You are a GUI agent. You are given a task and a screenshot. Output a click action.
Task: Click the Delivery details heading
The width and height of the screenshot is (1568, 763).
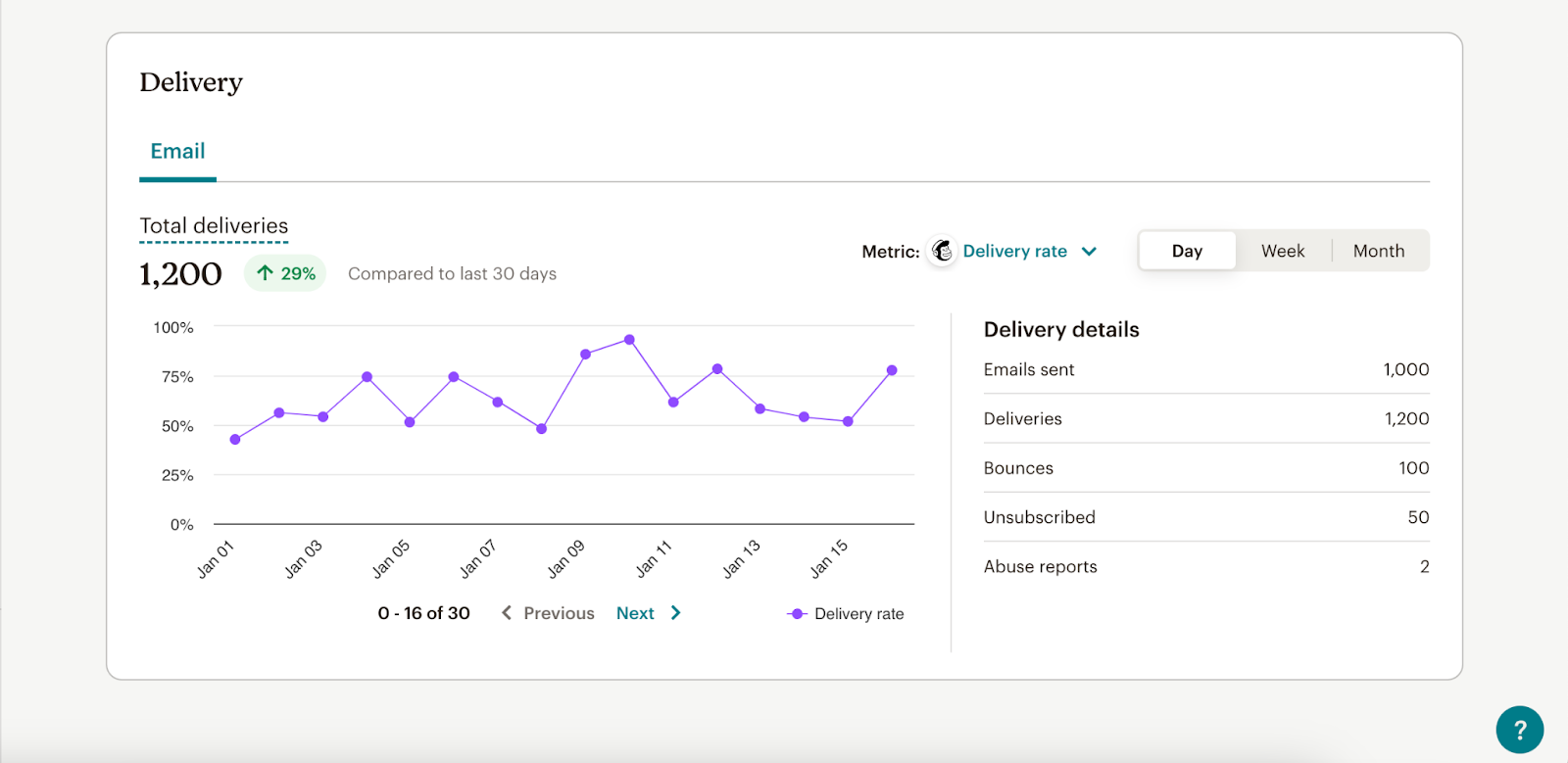pos(1061,329)
